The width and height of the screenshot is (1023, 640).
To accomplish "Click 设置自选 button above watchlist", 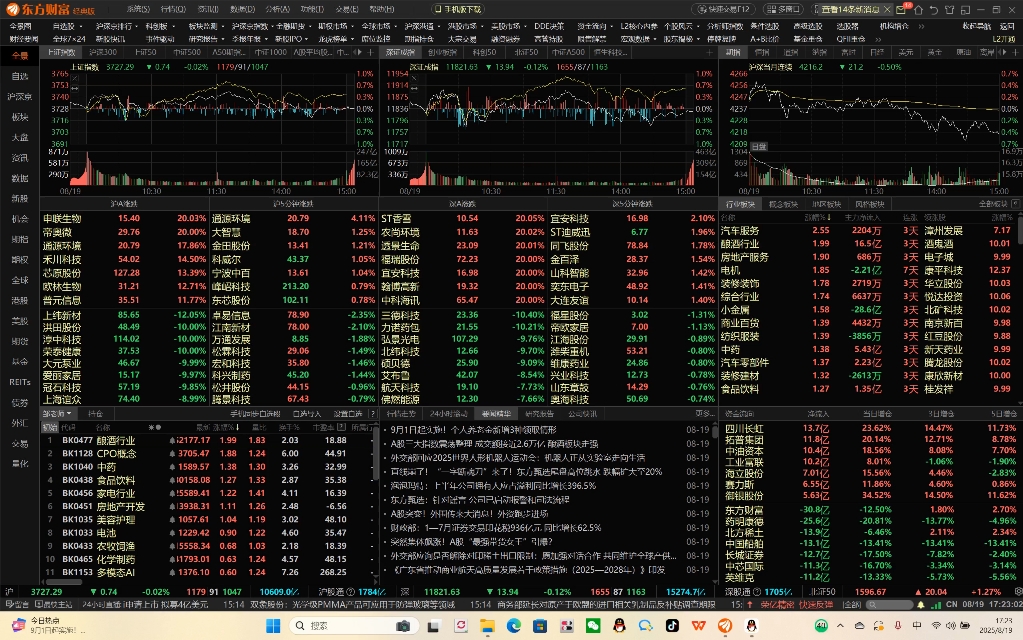I will [348, 414].
